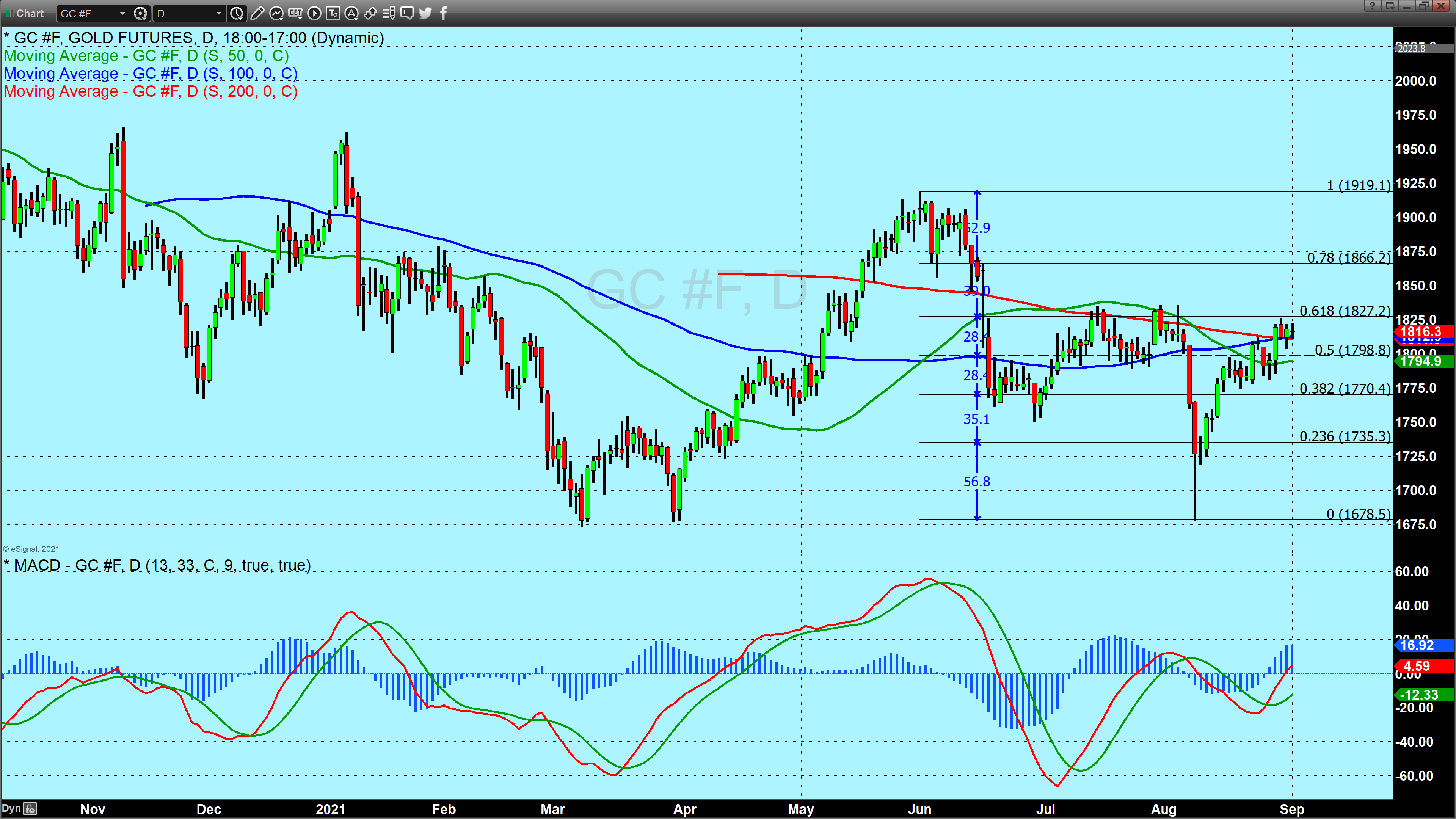Select the pencil drawing tool
Image resolution: width=1456 pixels, height=819 pixels.
point(257,13)
